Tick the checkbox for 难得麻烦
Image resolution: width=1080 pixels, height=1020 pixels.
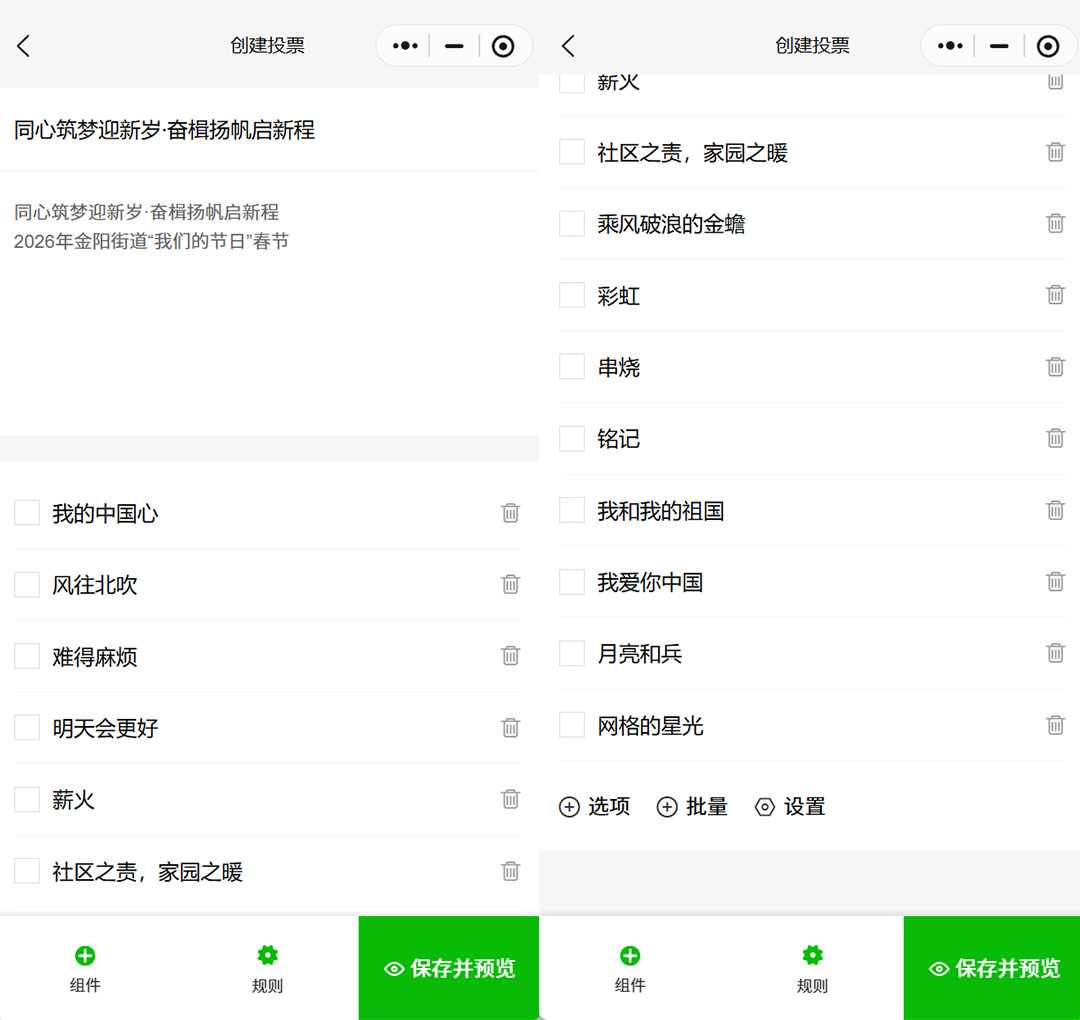27,656
